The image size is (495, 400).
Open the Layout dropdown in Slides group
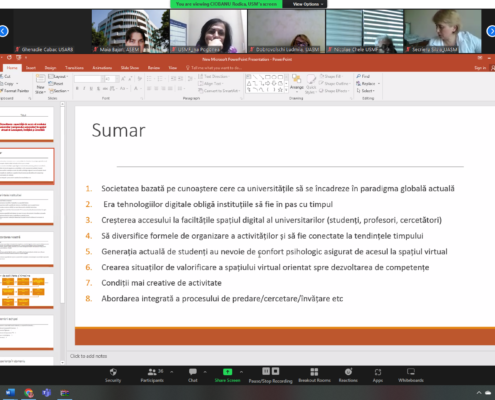coord(59,76)
